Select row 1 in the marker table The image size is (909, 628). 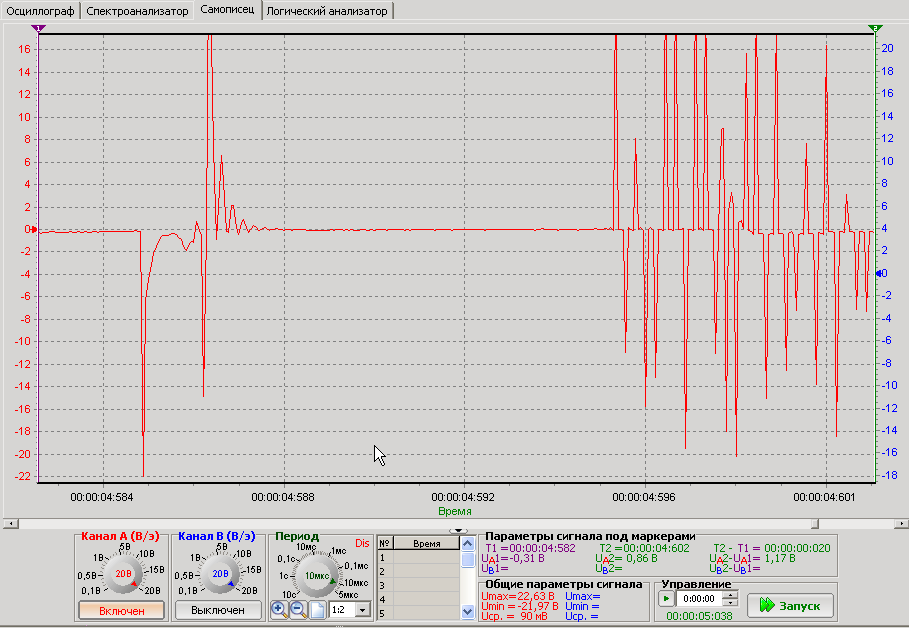(x=419, y=558)
